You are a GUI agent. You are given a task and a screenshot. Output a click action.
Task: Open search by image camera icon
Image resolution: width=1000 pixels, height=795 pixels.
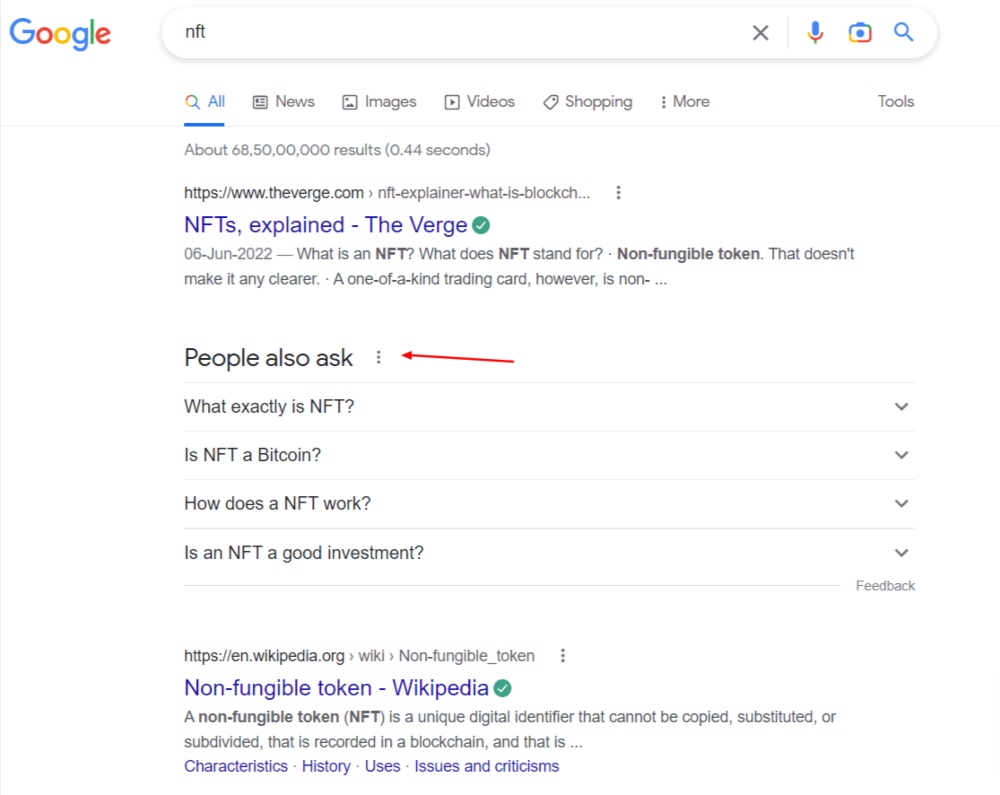tap(859, 33)
